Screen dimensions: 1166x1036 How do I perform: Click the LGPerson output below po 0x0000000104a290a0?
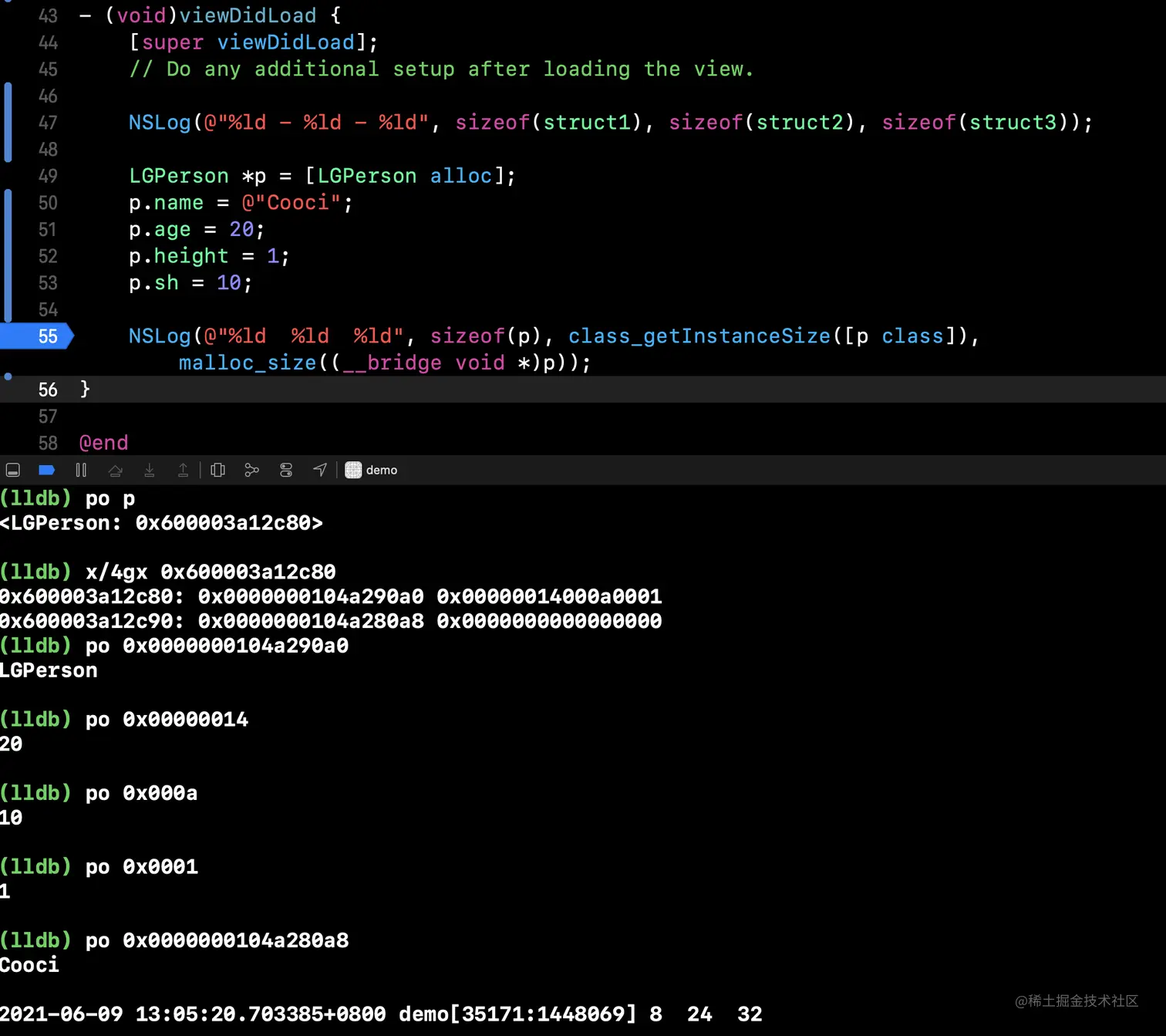pyautogui.click(x=49, y=670)
